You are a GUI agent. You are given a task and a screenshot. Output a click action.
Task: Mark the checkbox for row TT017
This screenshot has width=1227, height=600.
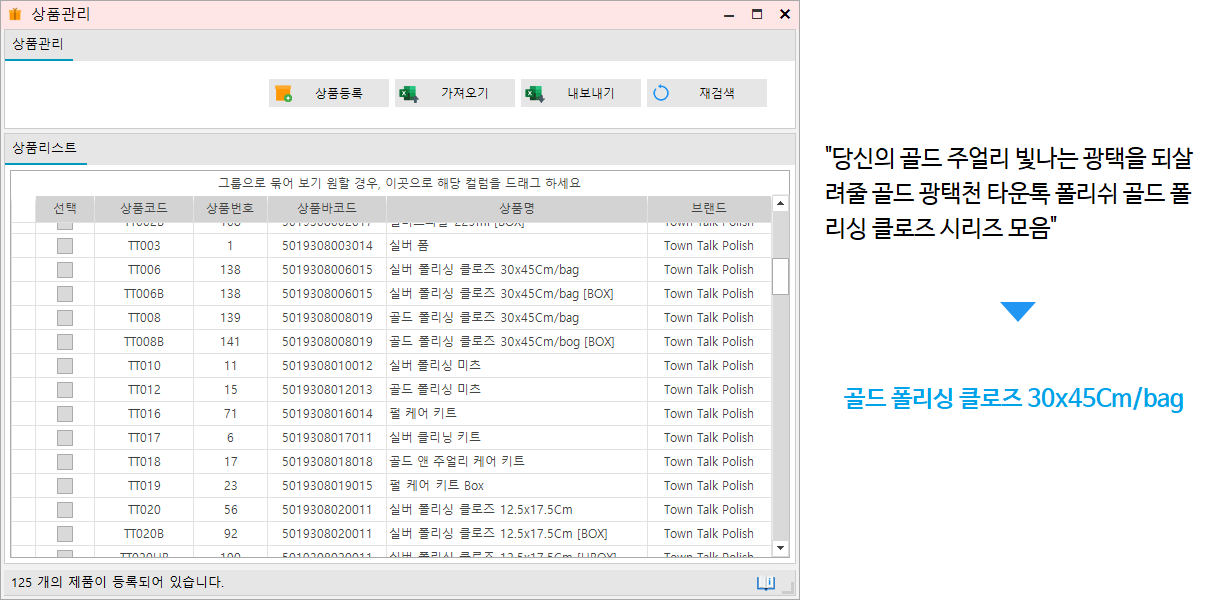pos(65,438)
